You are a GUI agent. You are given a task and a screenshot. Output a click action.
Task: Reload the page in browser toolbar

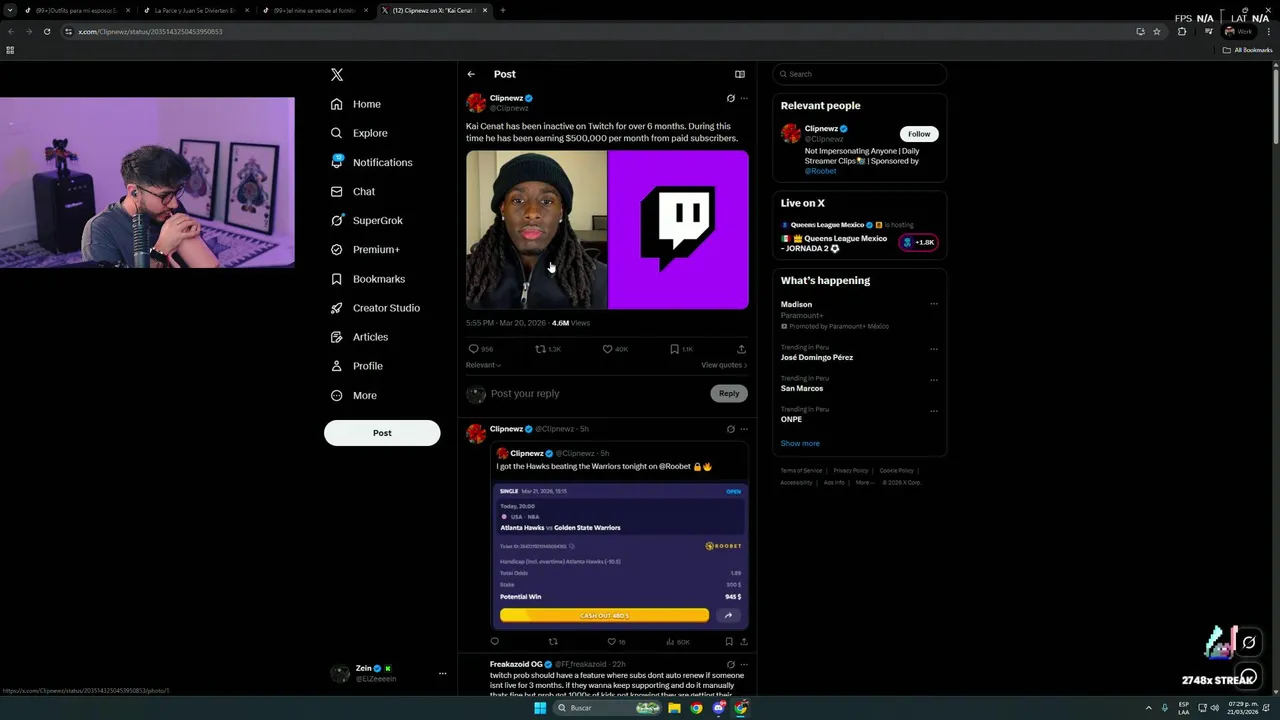47,31
